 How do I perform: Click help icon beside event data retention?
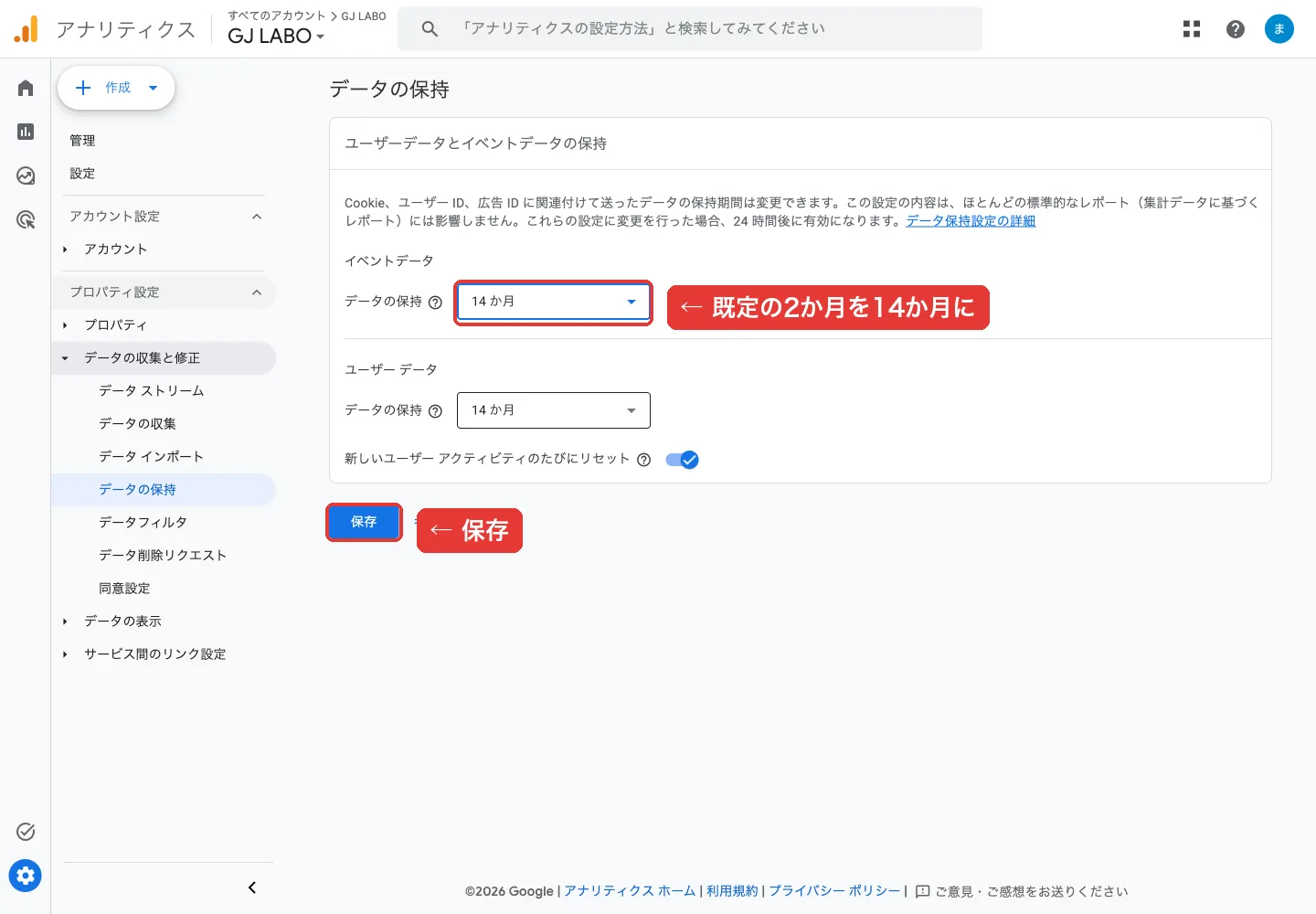435,303
